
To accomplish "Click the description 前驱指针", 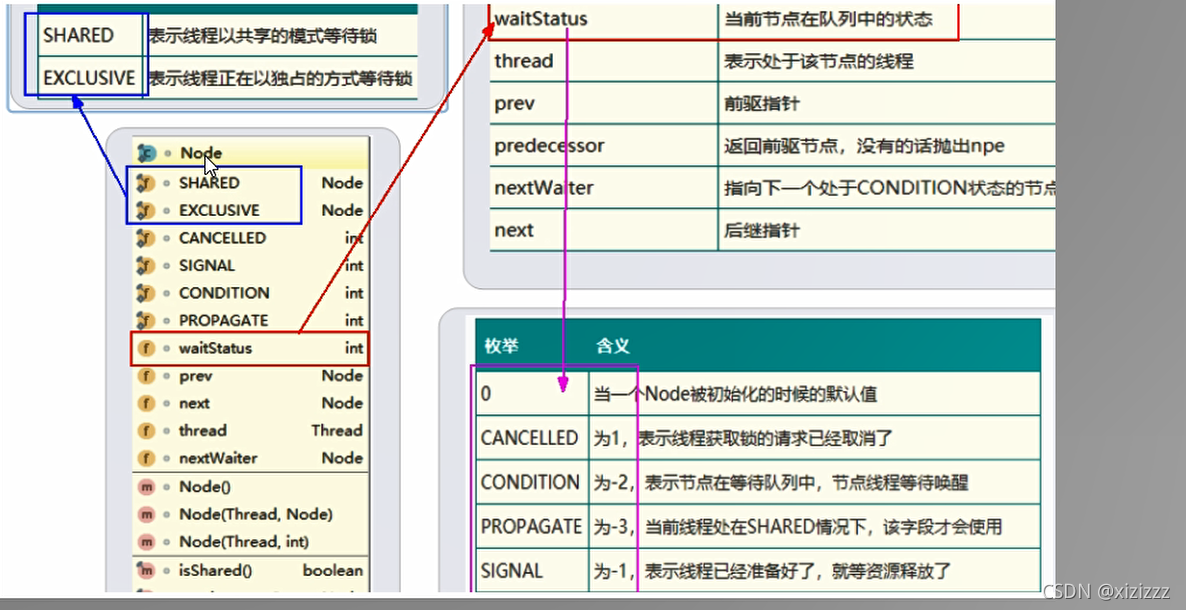I will (x=761, y=104).
